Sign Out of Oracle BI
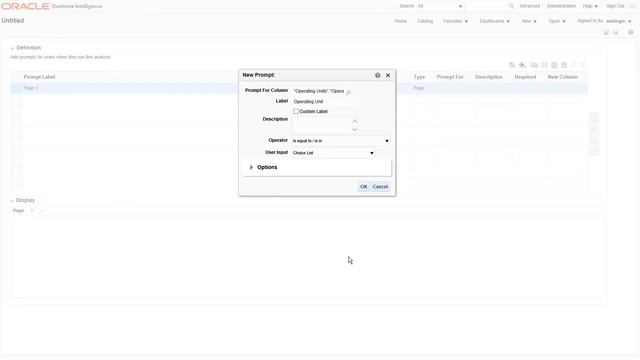 [x=615, y=6]
